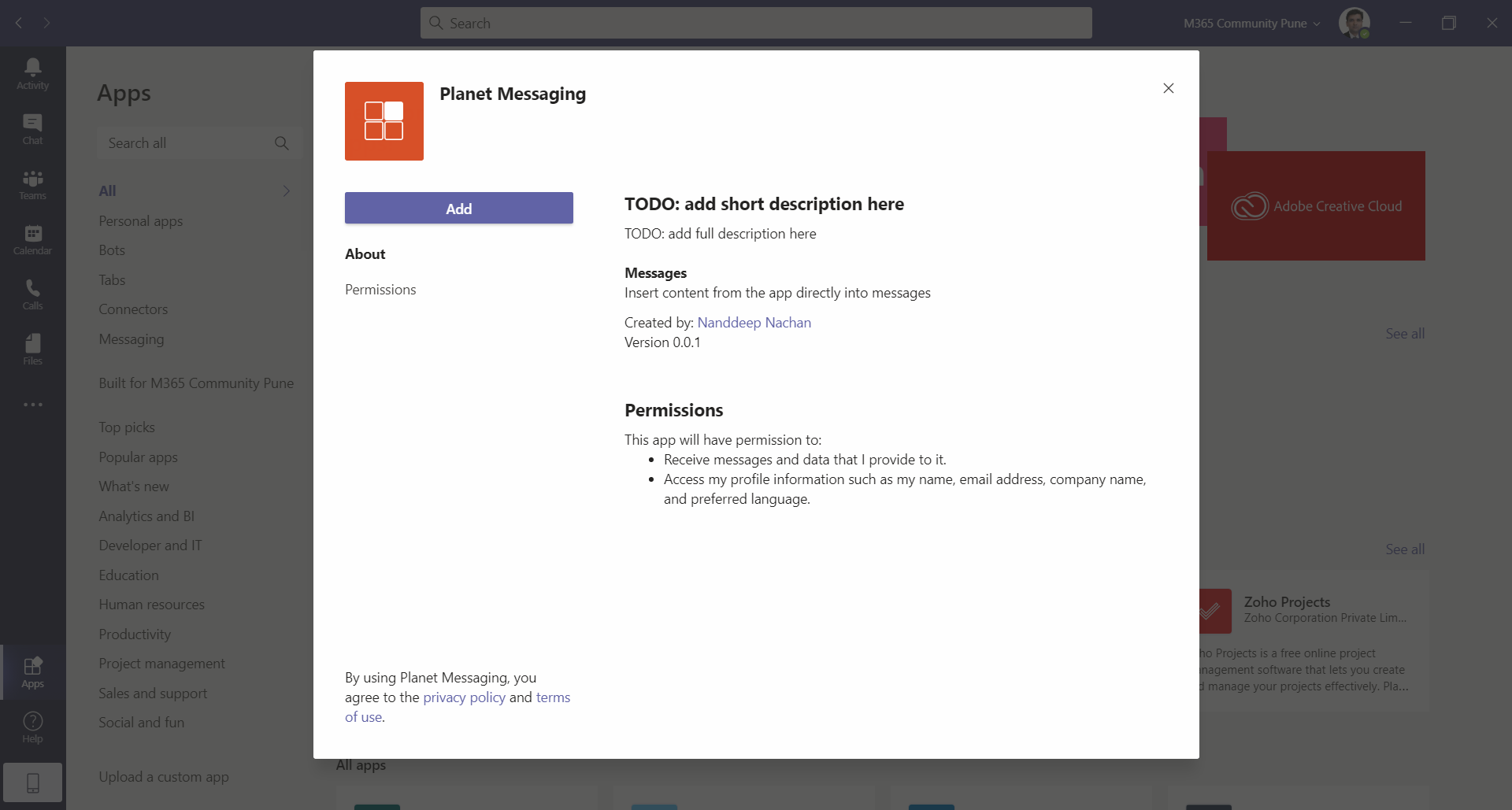Go to Teams in the sidebar
1512x810 pixels.
[x=32, y=184]
